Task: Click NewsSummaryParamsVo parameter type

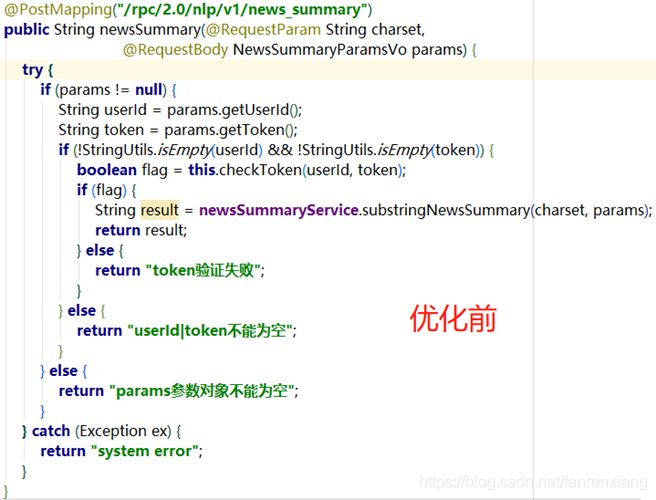Action: coord(320,50)
